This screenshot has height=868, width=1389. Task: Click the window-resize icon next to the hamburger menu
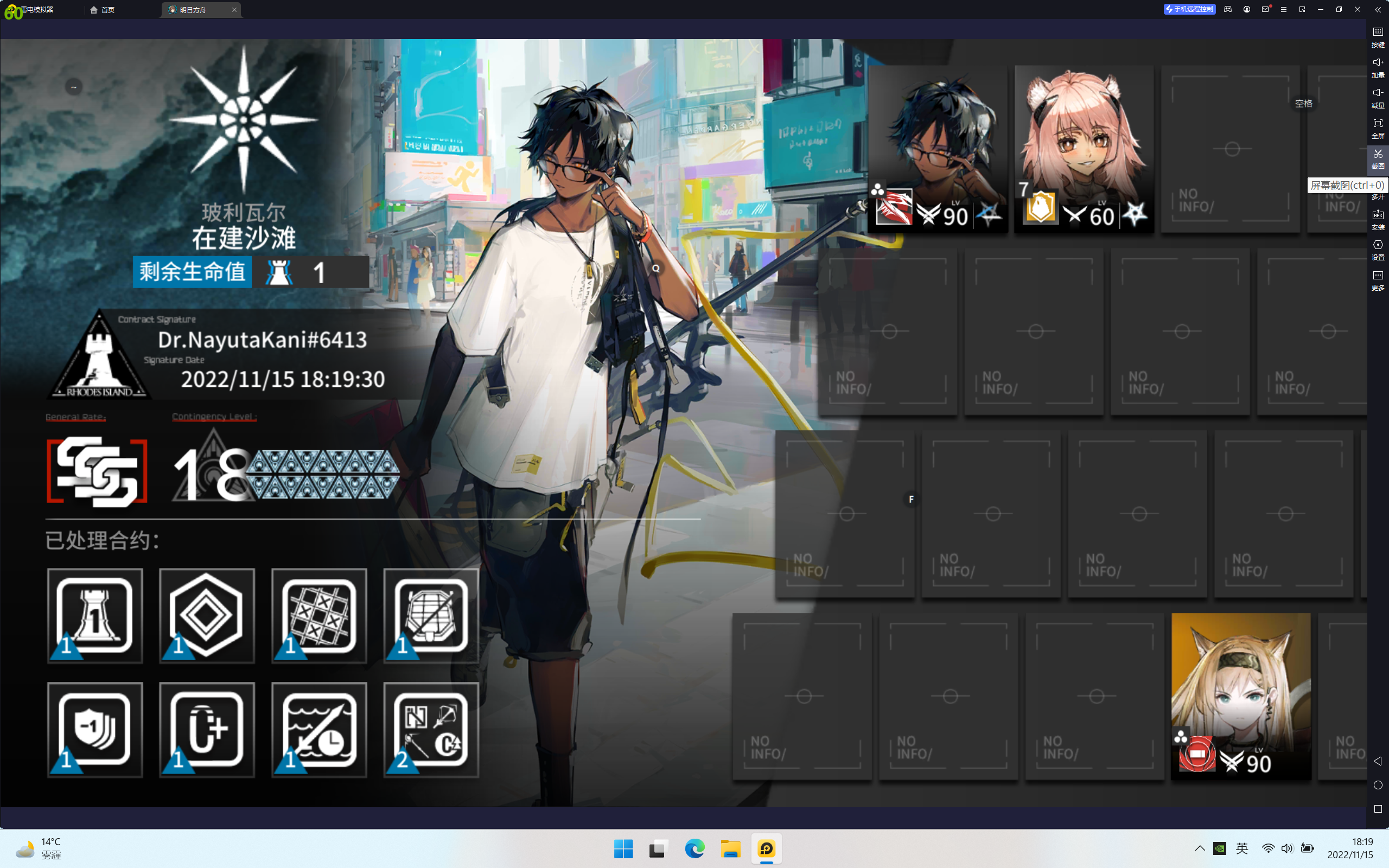point(1302,9)
